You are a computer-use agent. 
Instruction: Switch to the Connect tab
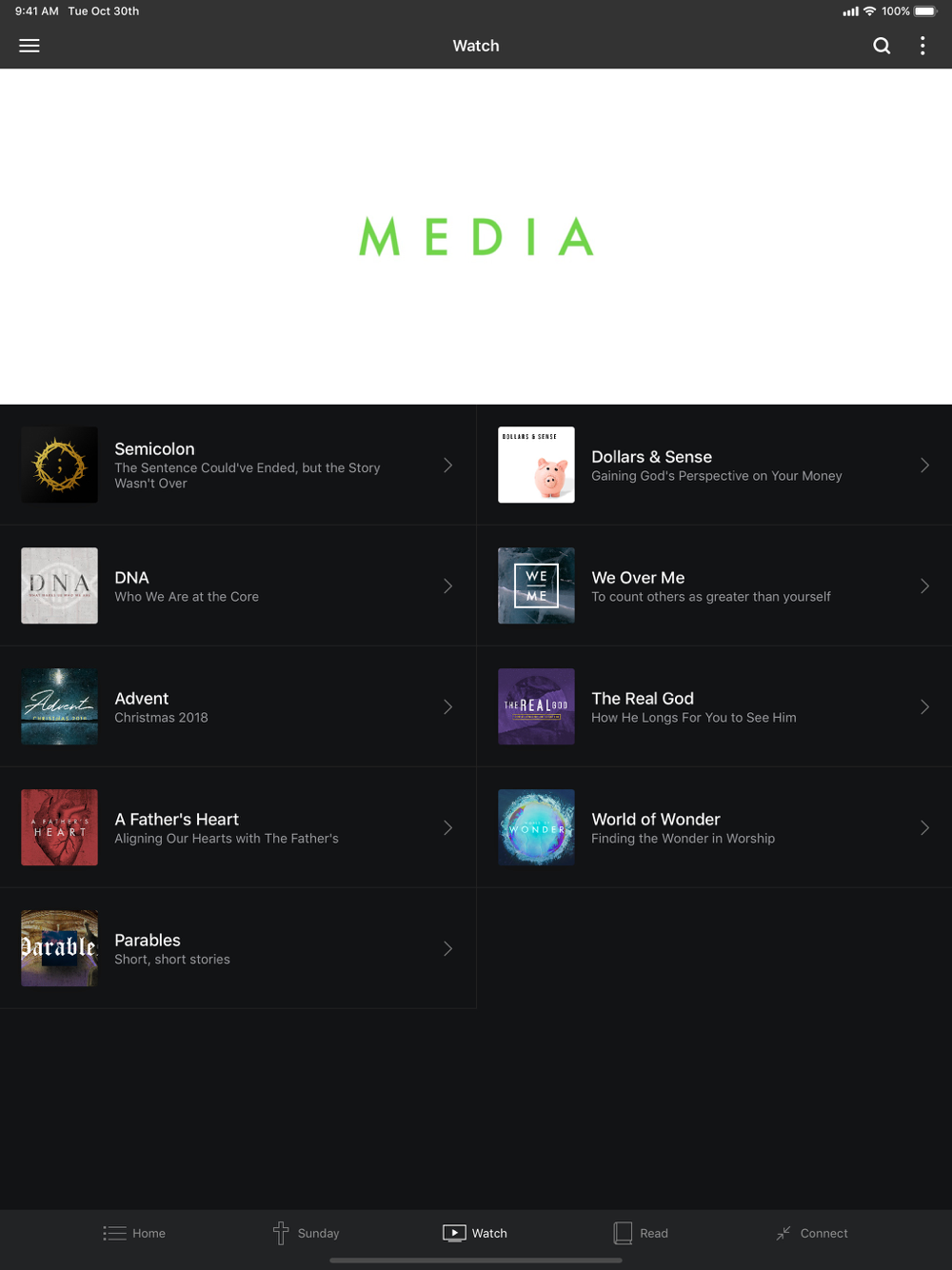point(811,1233)
